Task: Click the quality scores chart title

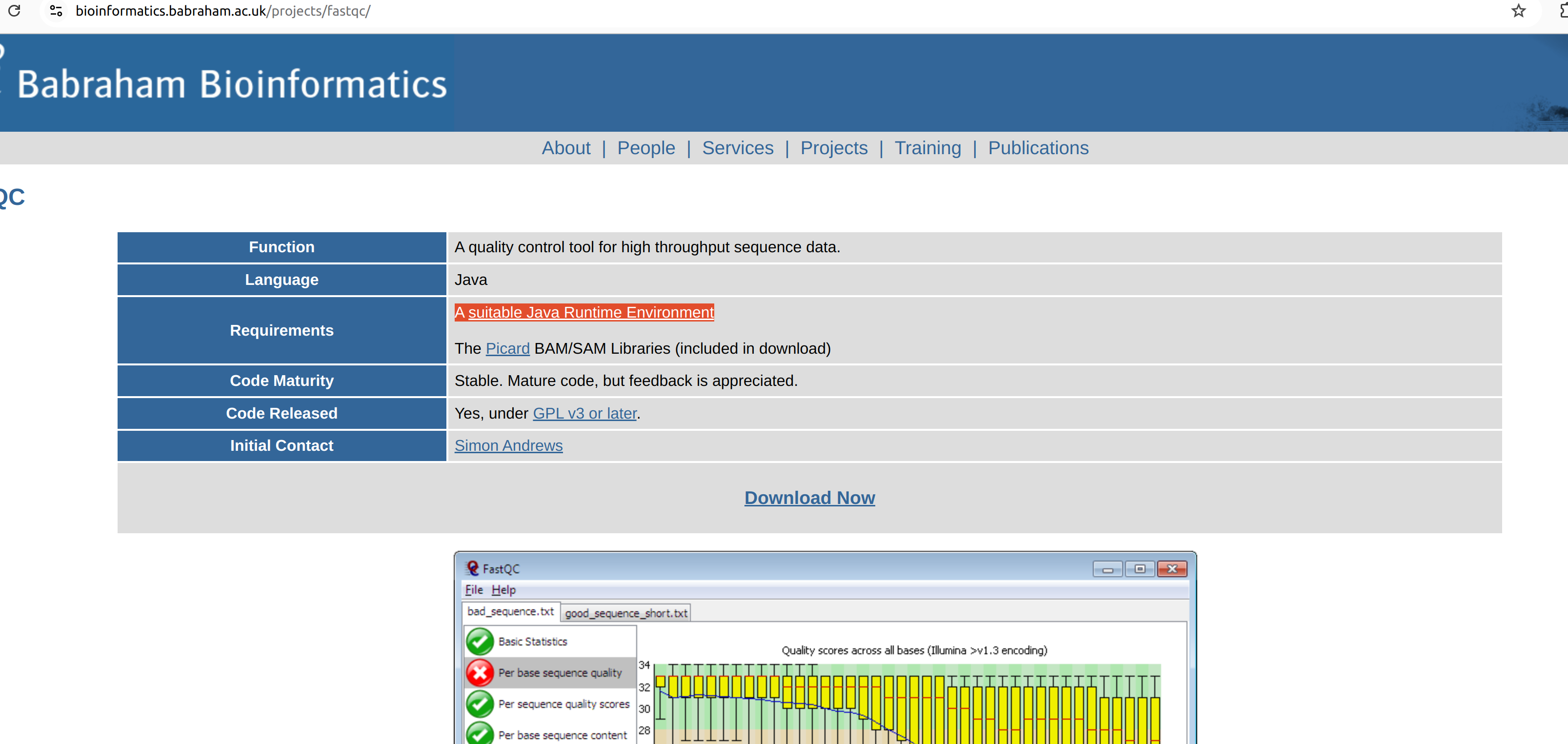Action: tap(914, 650)
